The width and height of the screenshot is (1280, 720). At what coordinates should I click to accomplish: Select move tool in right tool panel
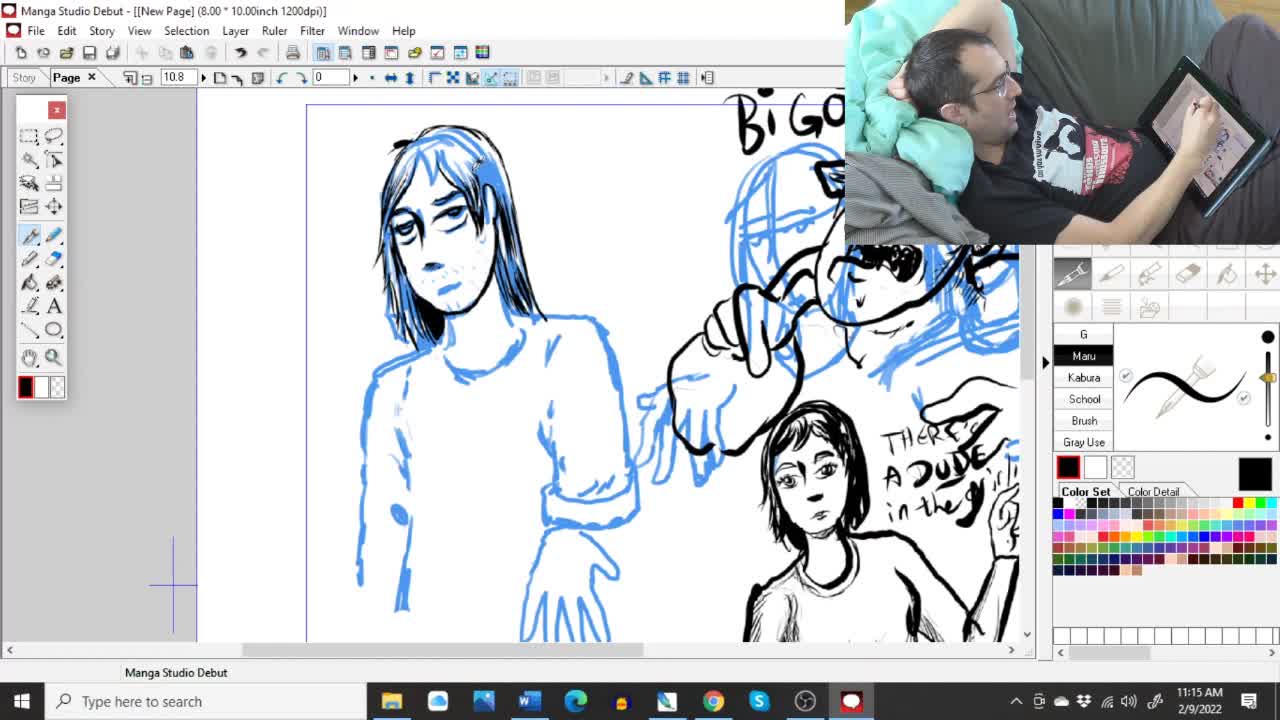[1265, 274]
